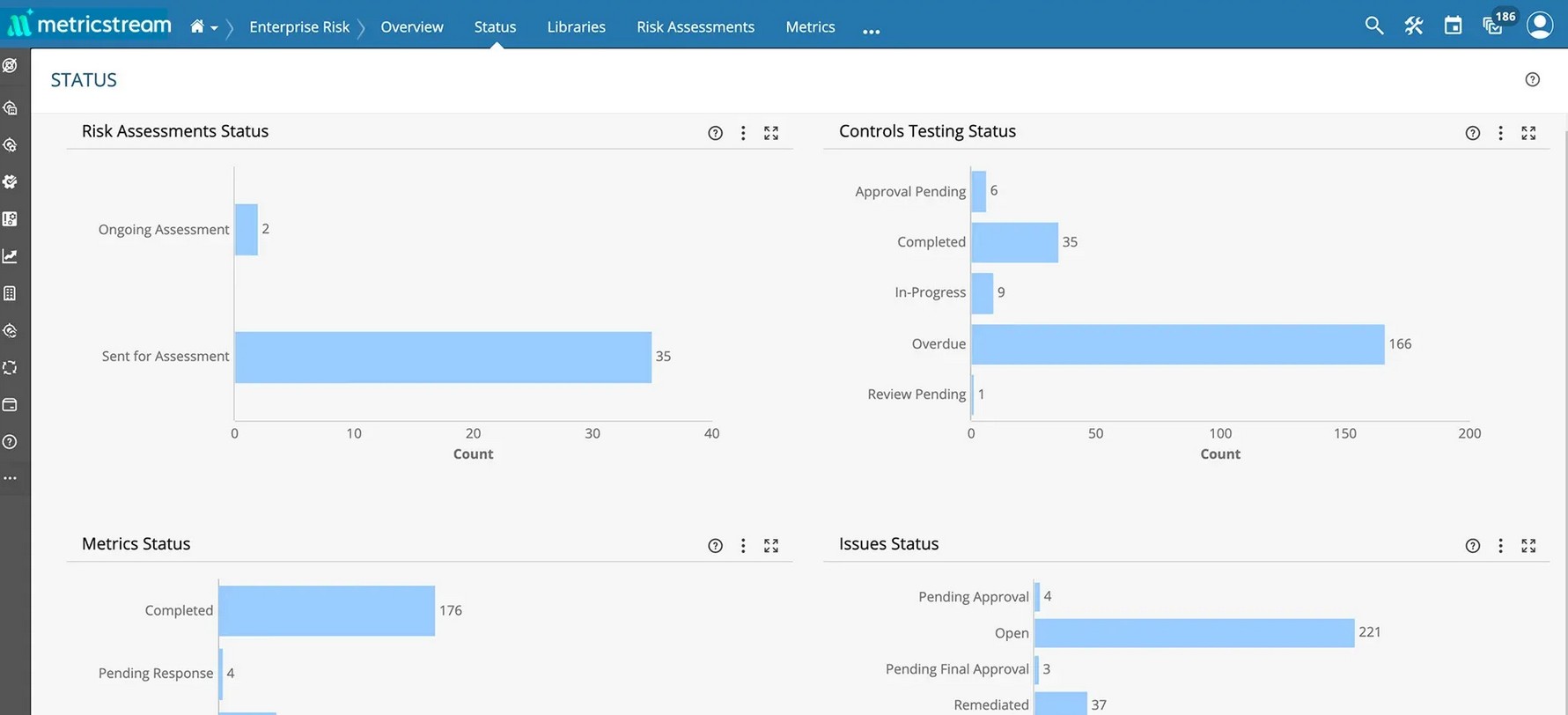Click the card wallet sidebar icon
Screen dimensions: 1568x715
(11, 405)
